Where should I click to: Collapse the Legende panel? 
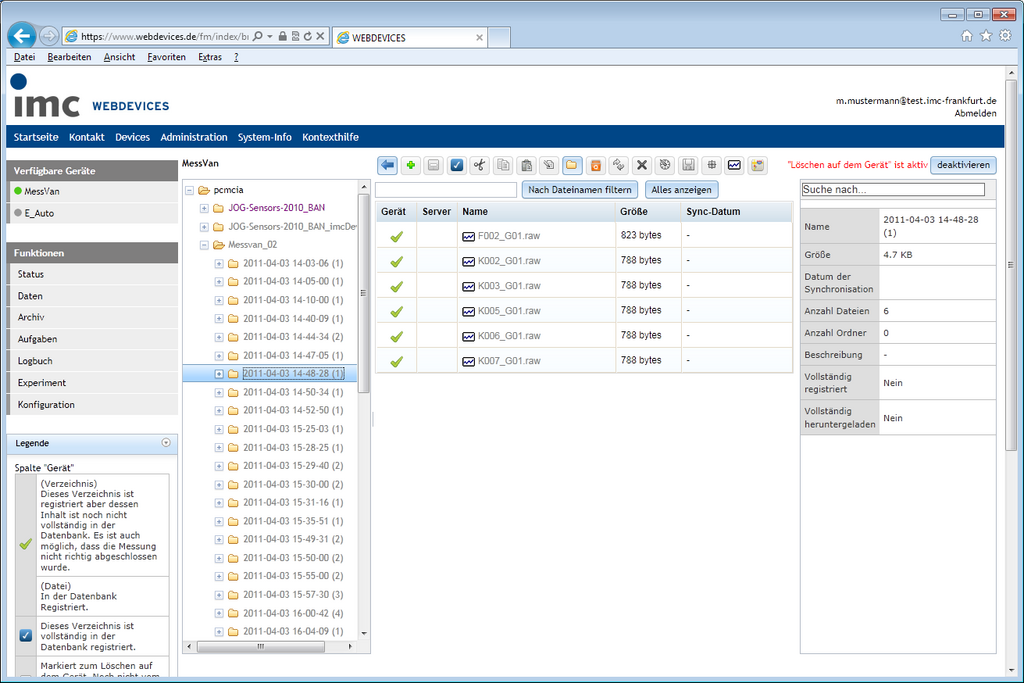point(166,442)
